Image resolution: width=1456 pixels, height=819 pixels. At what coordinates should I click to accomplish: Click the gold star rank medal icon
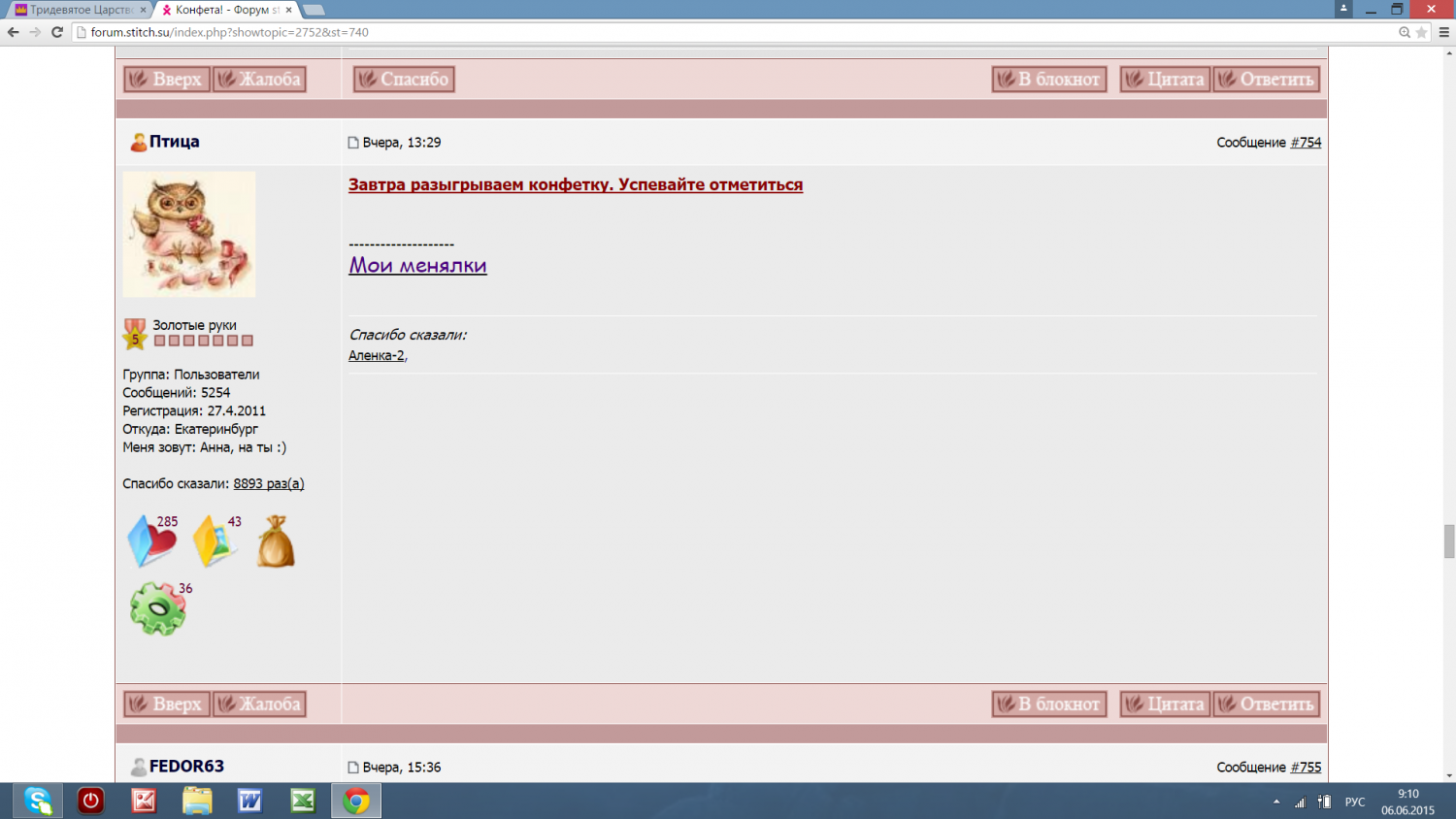click(x=135, y=334)
